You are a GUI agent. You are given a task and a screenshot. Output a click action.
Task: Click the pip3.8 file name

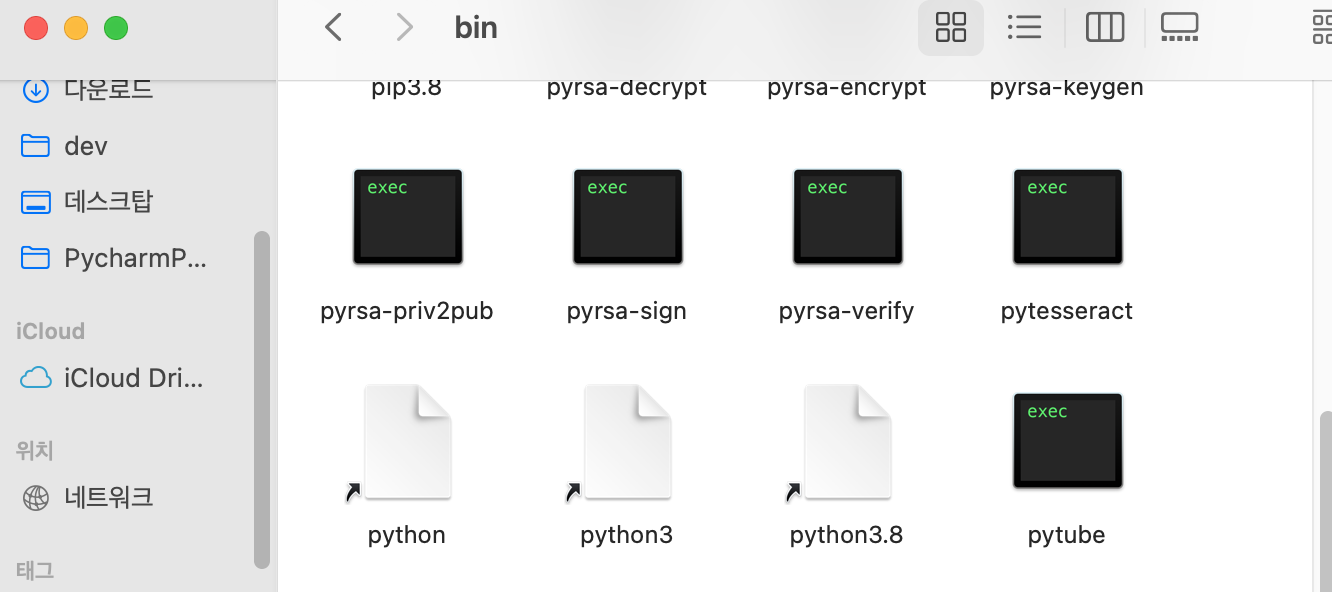click(x=406, y=87)
